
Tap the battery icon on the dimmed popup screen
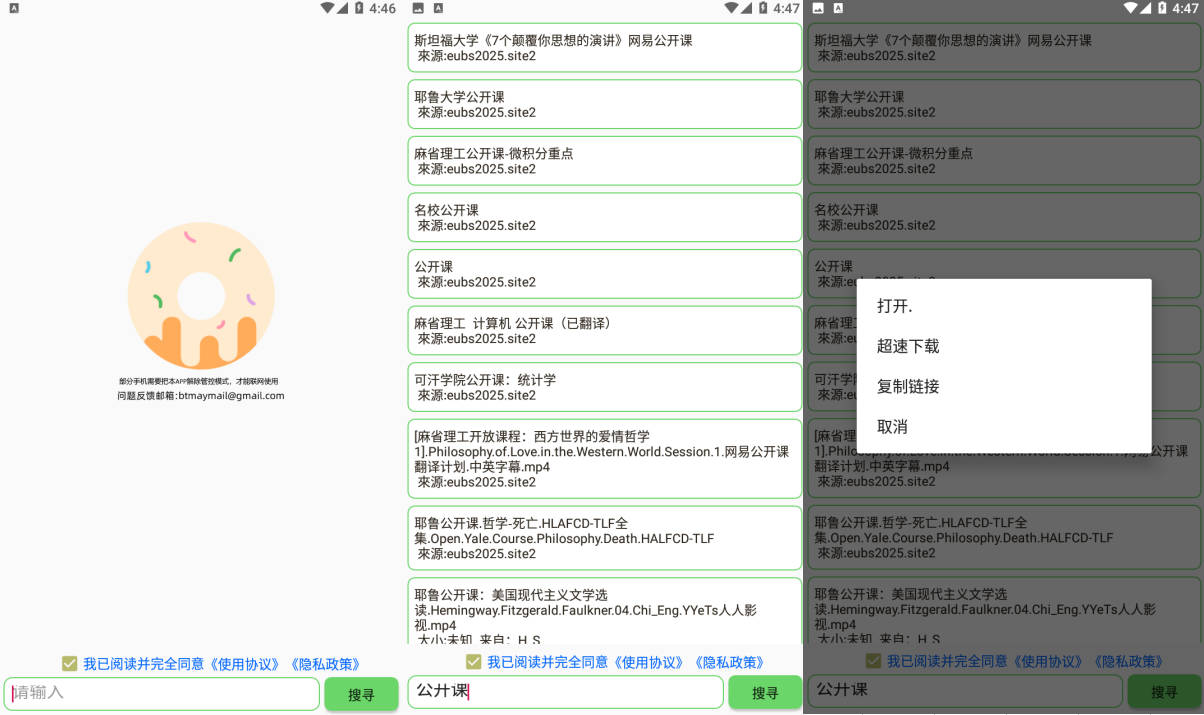[1162, 8]
